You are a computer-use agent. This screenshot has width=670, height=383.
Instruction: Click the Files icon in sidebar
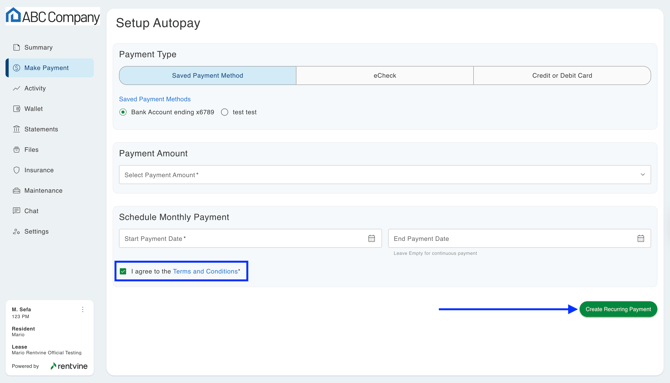[16, 150]
